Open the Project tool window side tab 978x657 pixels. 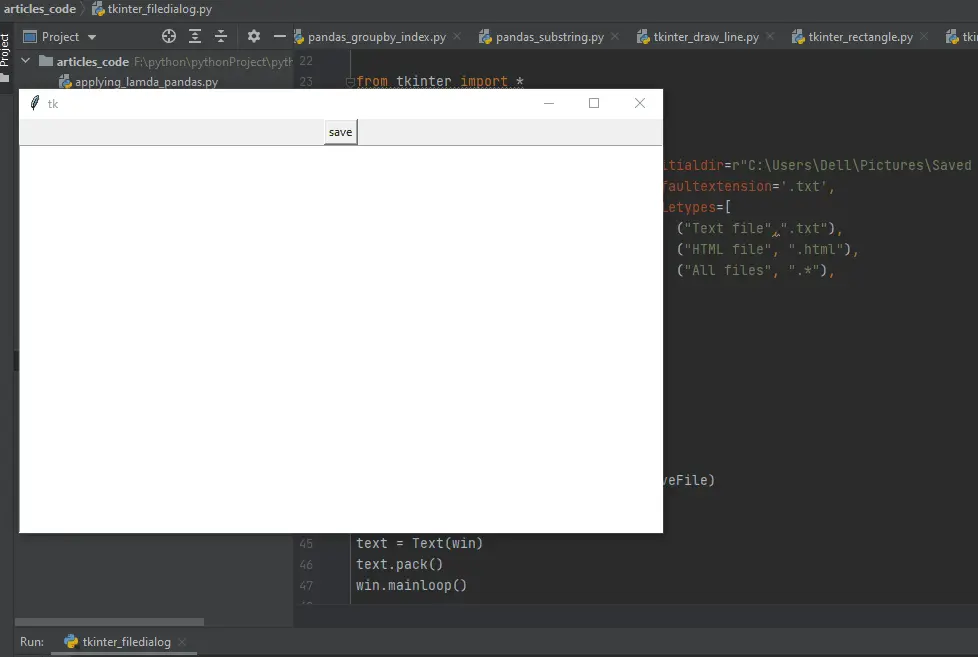click(5, 57)
